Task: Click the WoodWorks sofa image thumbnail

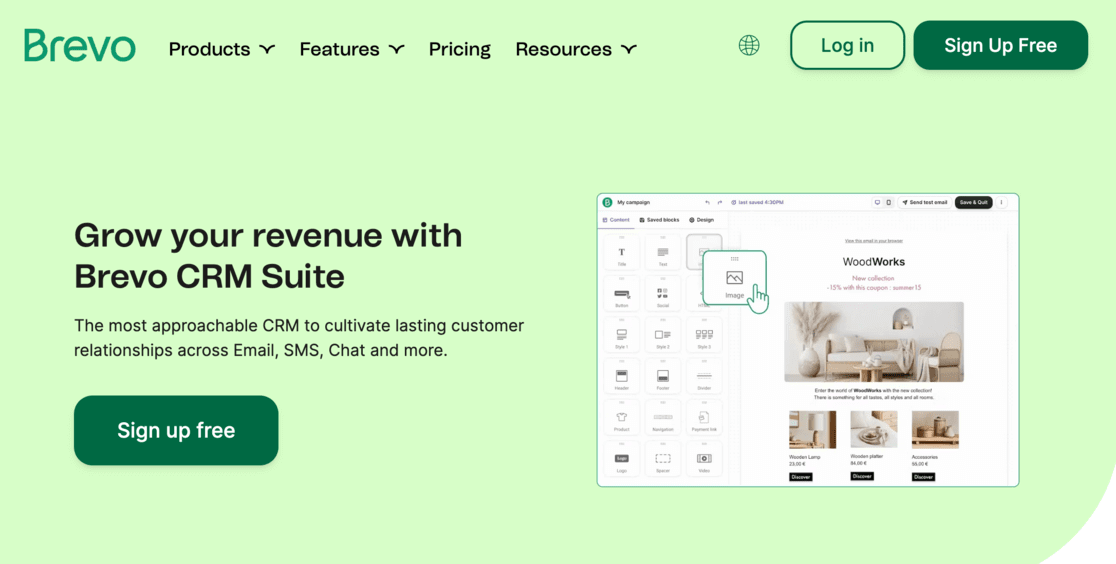Action: pos(873,341)
